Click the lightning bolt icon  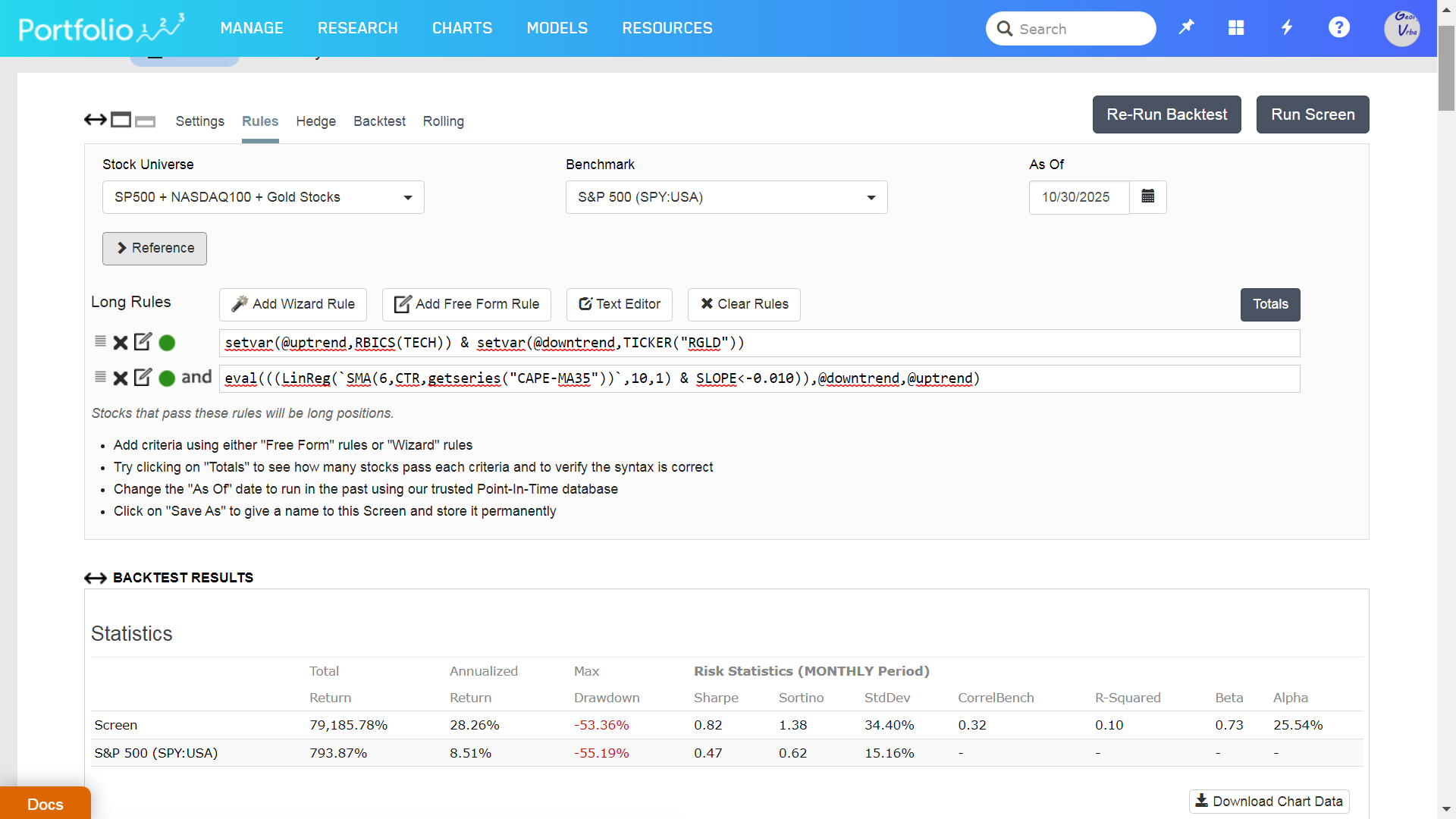click(x=1287, y=28)
